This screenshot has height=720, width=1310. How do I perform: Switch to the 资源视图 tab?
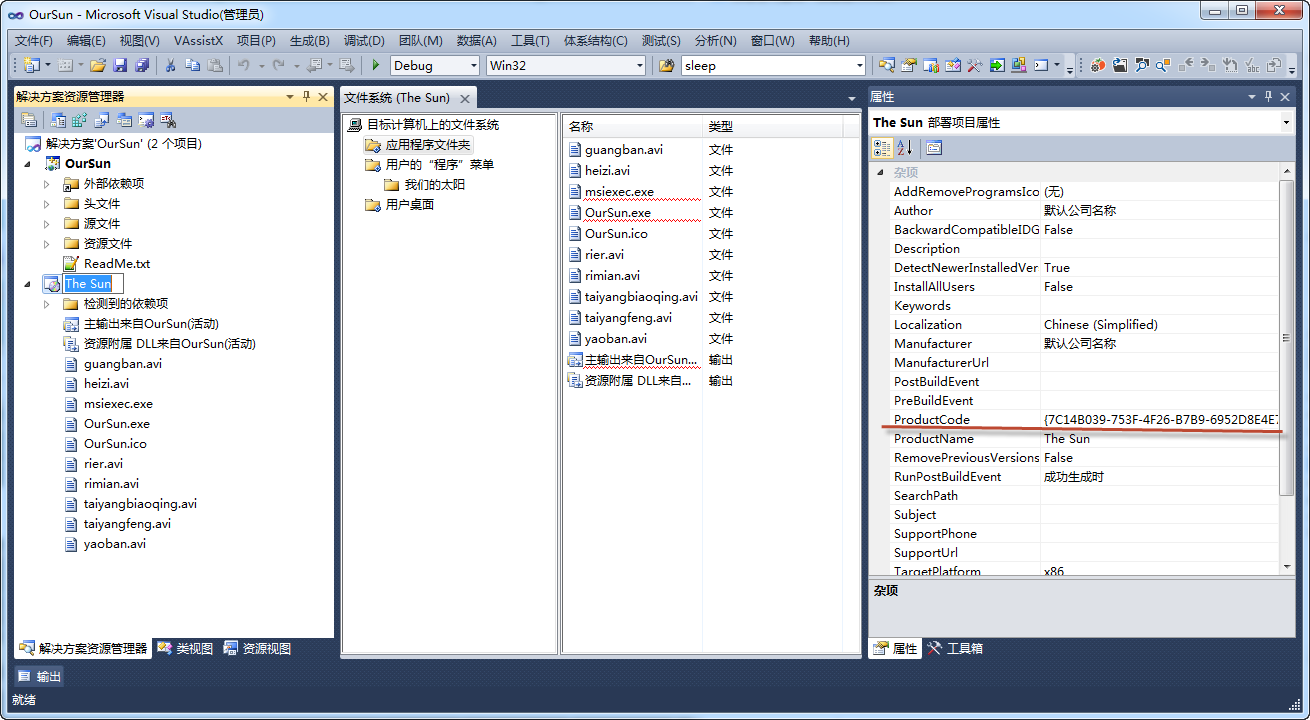click(x=257, y=648)
